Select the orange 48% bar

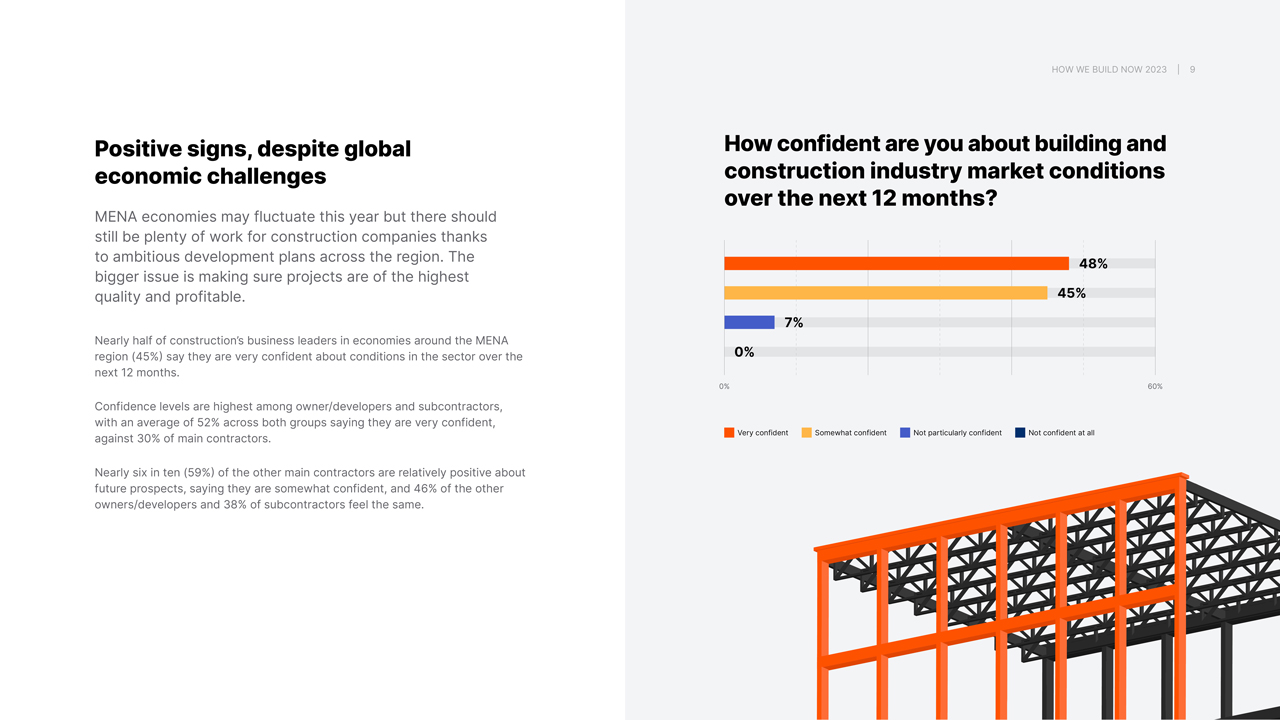tap(896, 264)
